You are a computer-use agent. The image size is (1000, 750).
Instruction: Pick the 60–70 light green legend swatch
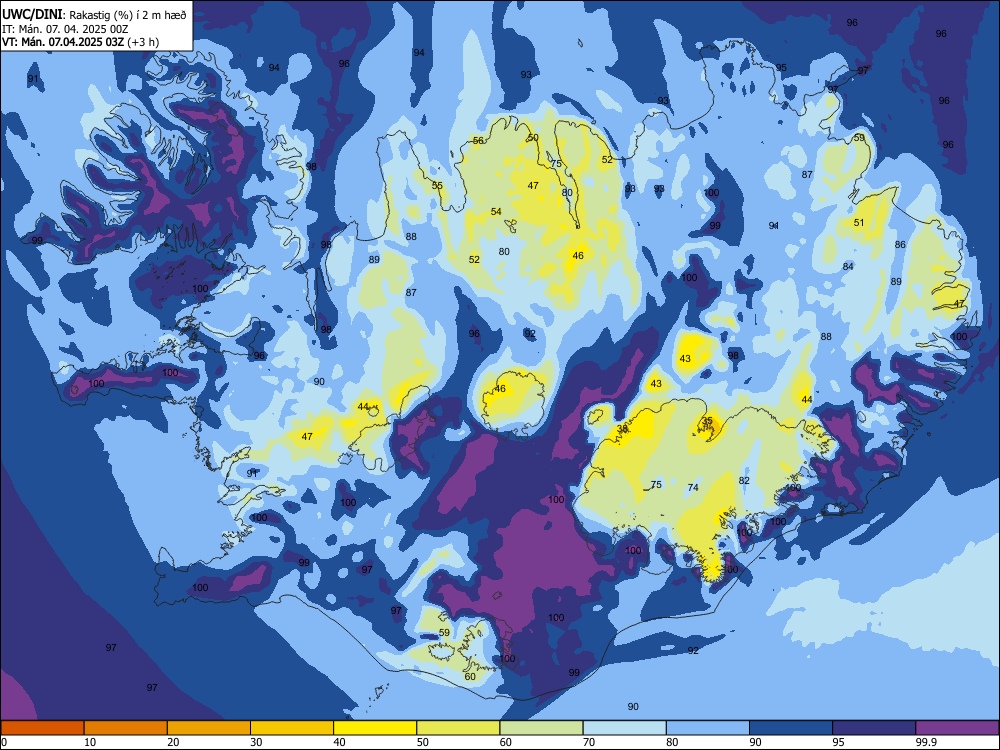pos(541,728)
